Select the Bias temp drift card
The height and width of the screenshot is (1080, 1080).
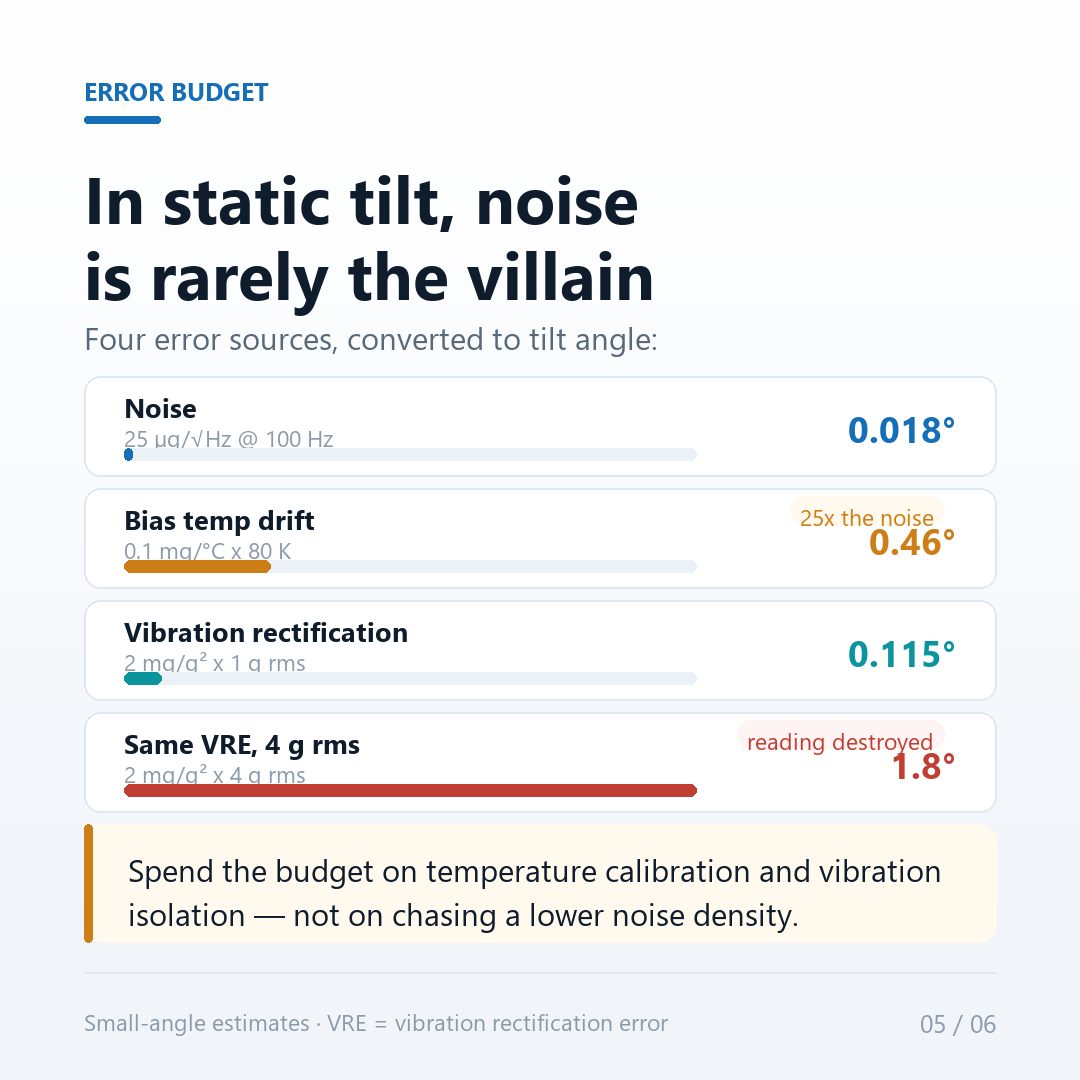pyautogui.click(x=540, y=539)
